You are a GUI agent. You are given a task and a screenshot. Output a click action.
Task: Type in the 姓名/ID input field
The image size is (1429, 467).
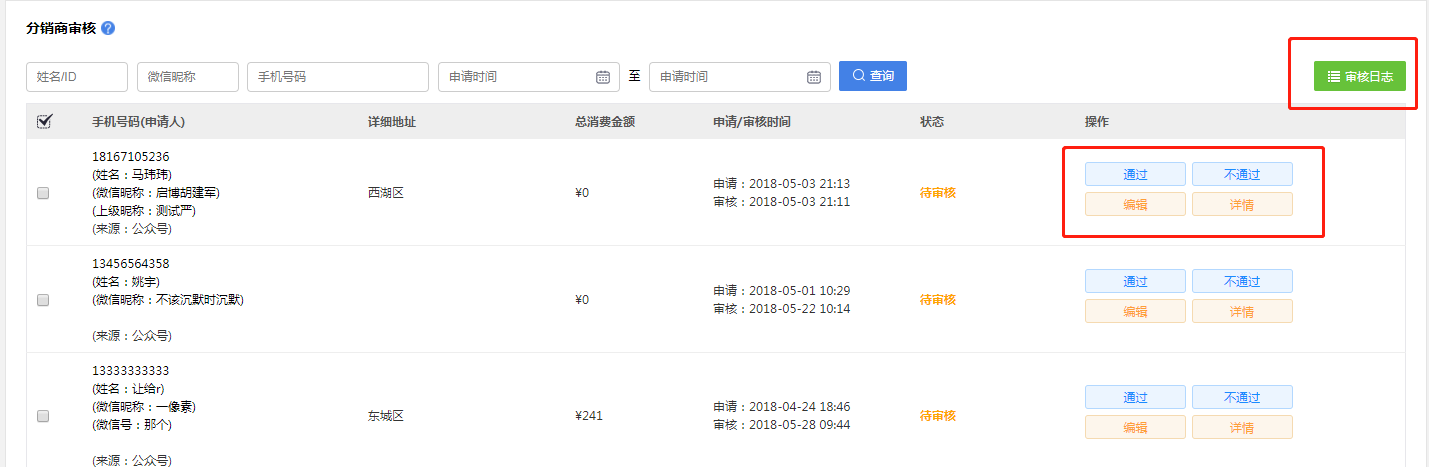point(77,77)
